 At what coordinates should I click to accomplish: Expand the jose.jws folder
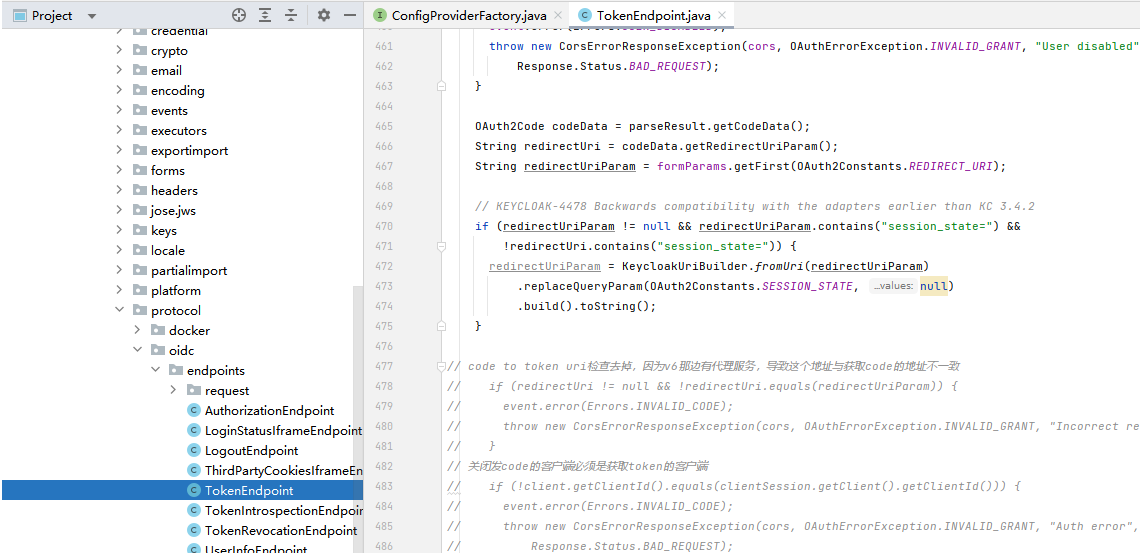(119, 211)
